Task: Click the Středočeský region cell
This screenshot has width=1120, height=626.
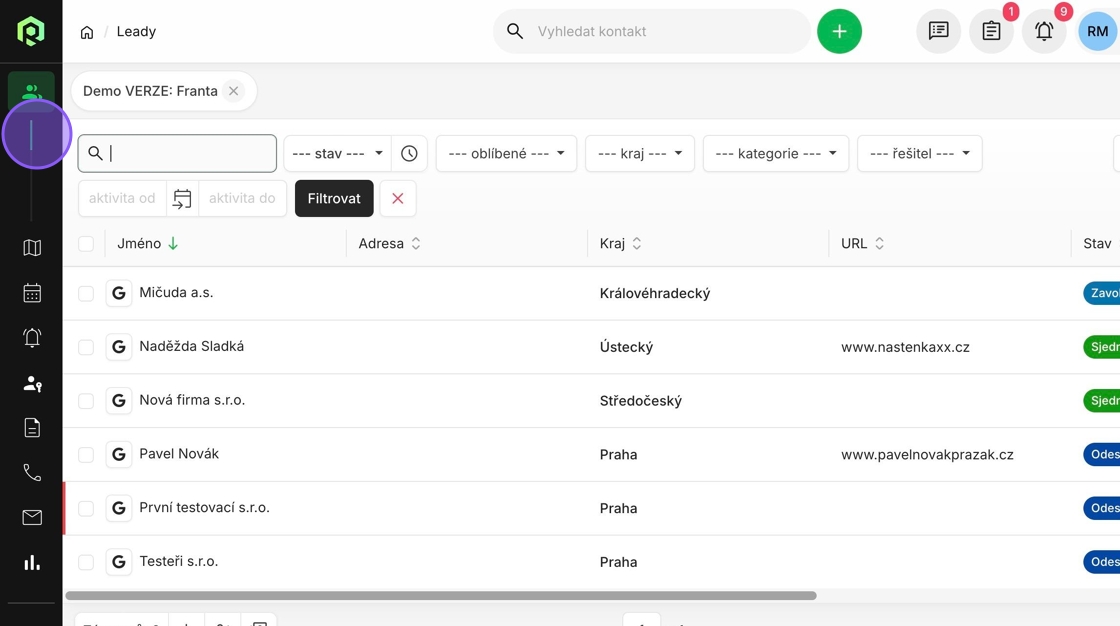Action: point(641,401)
